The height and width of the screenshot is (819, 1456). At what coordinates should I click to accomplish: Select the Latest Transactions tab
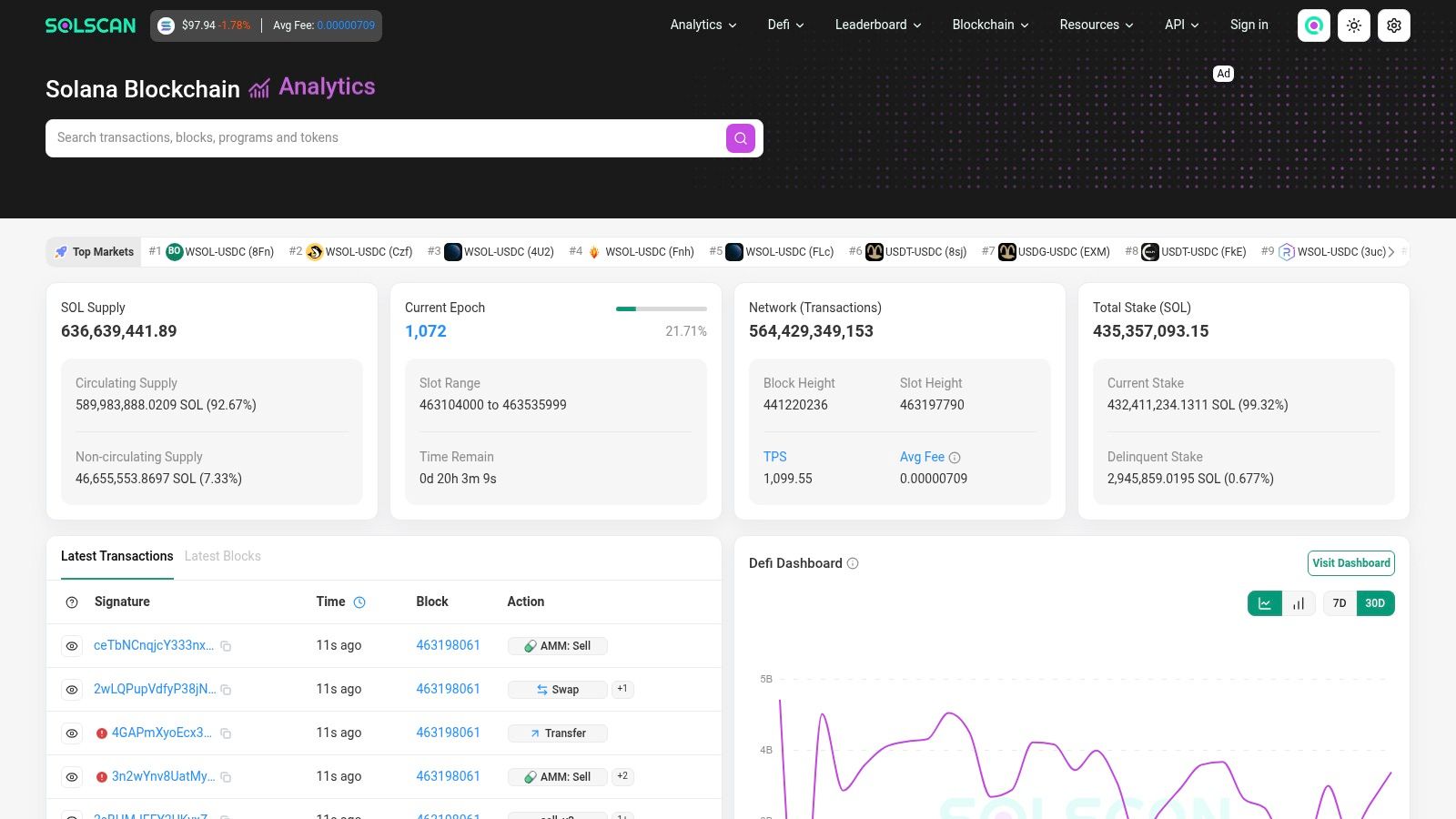click(117, 556)
